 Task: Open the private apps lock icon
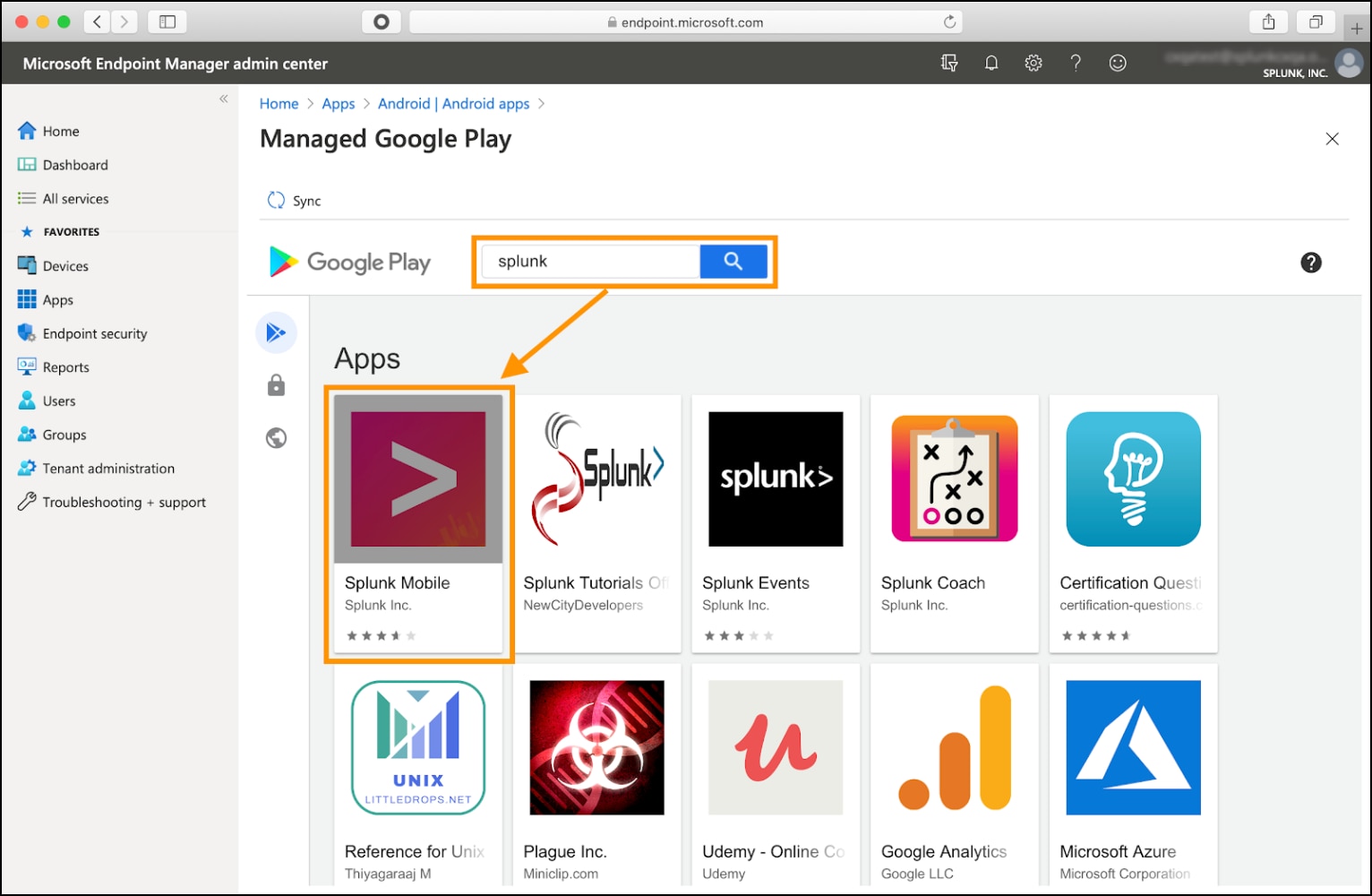tap(276, 385)
